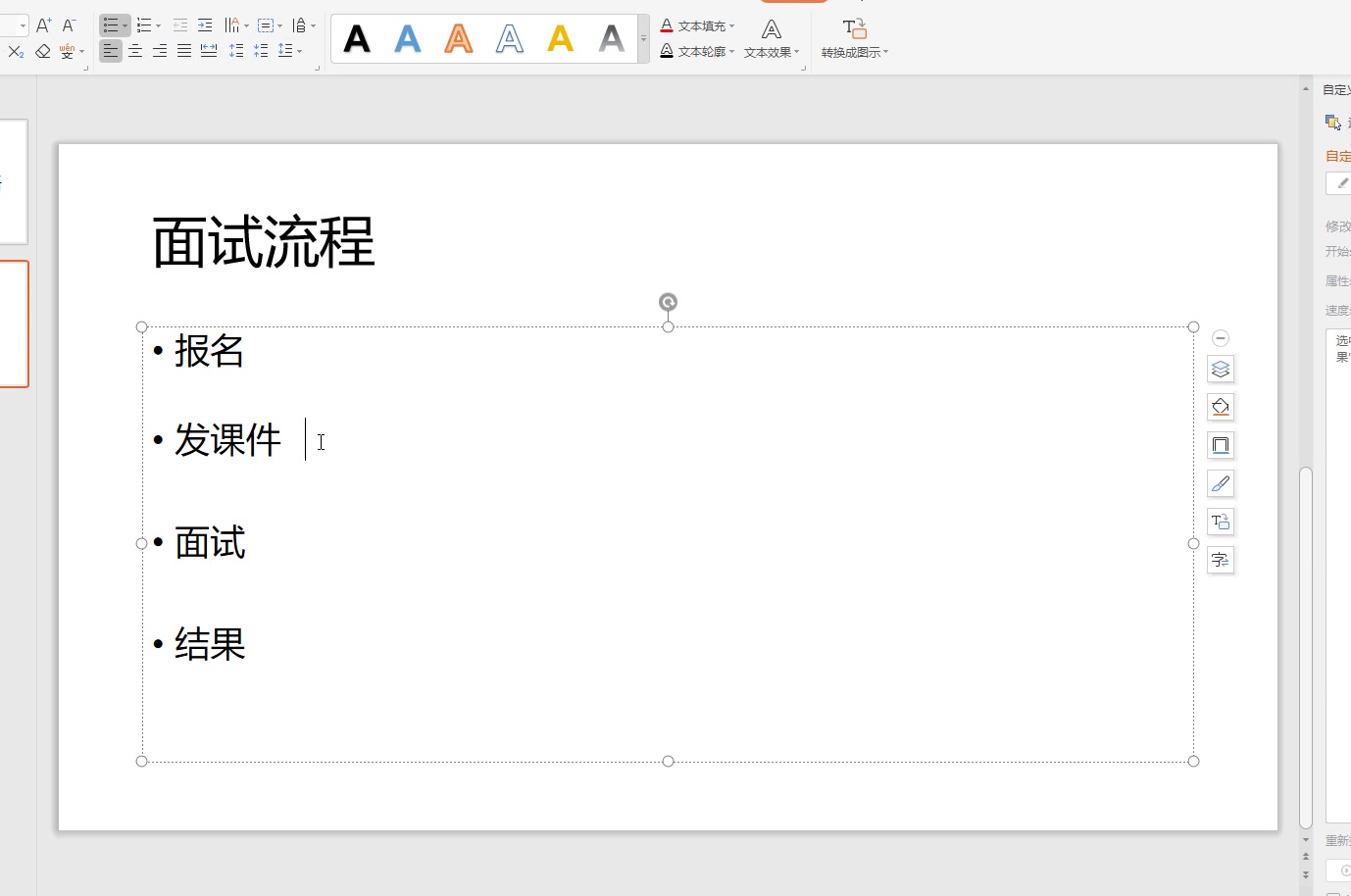Select the black text preset style
1351x896 pixels.
(x=358, y=39)
